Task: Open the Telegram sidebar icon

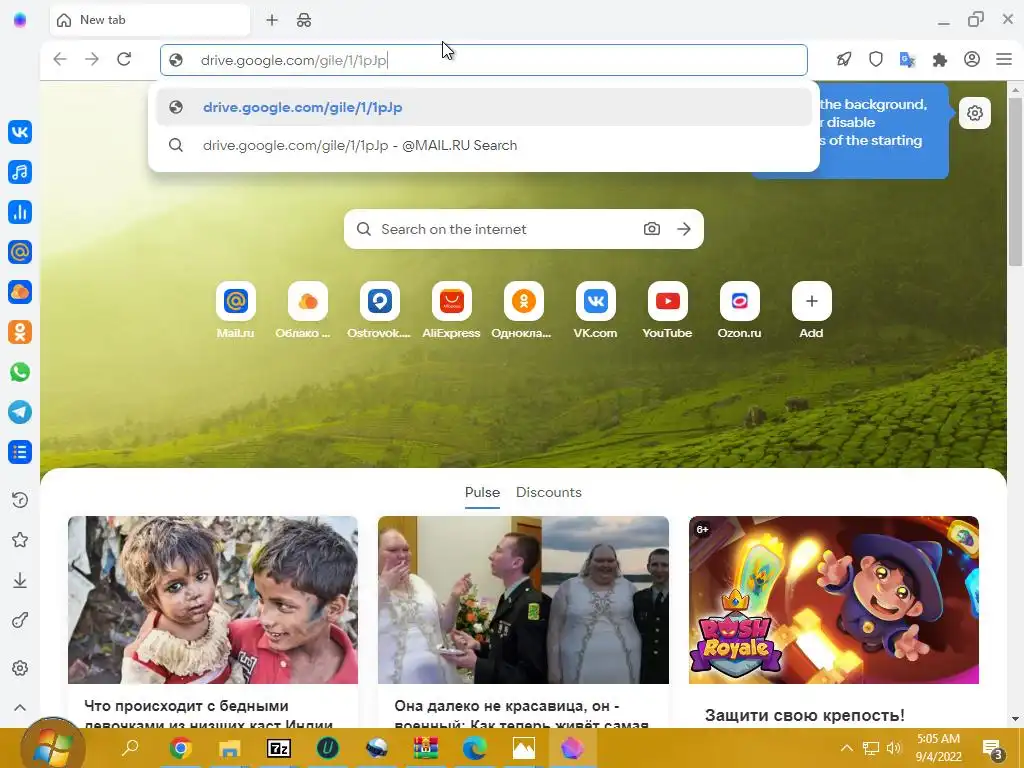Action: coord(20,412)
